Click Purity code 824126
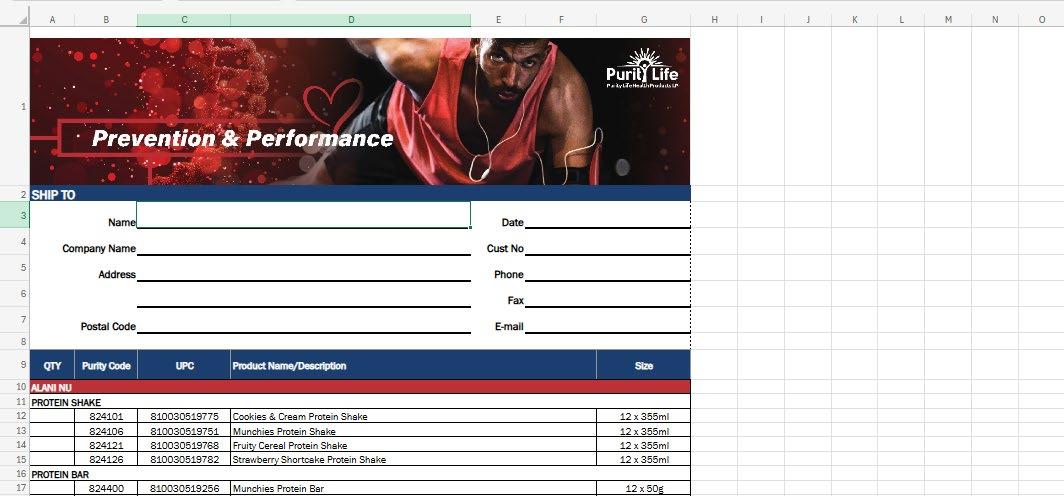Image resolution: width=1064 pixels, height=496 pixels. coord(106,459)
